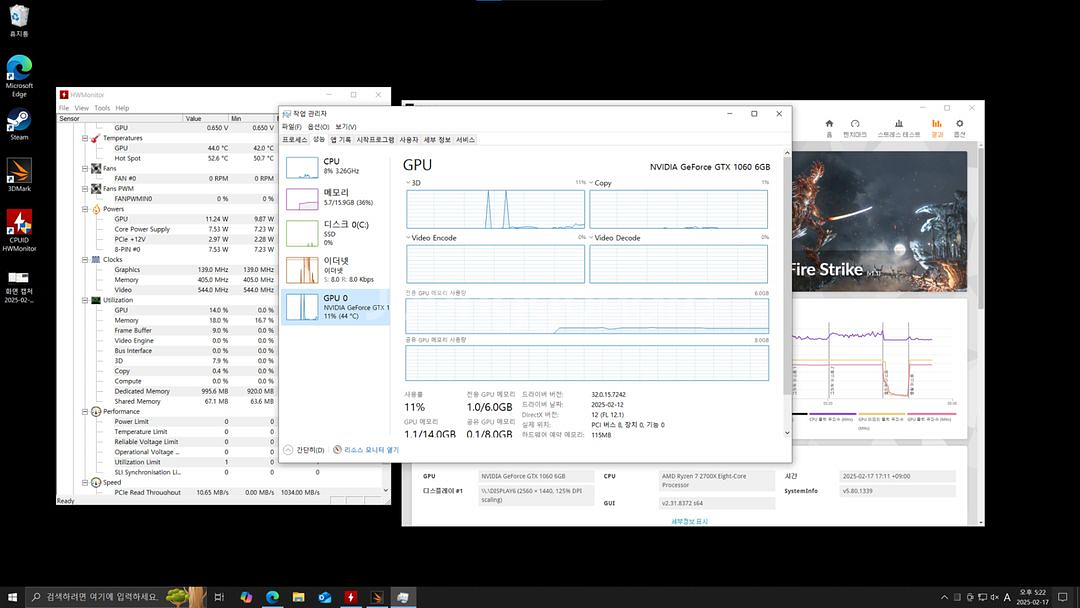
Task: Switch to the 서비스 tab
Action: [466, 140]
